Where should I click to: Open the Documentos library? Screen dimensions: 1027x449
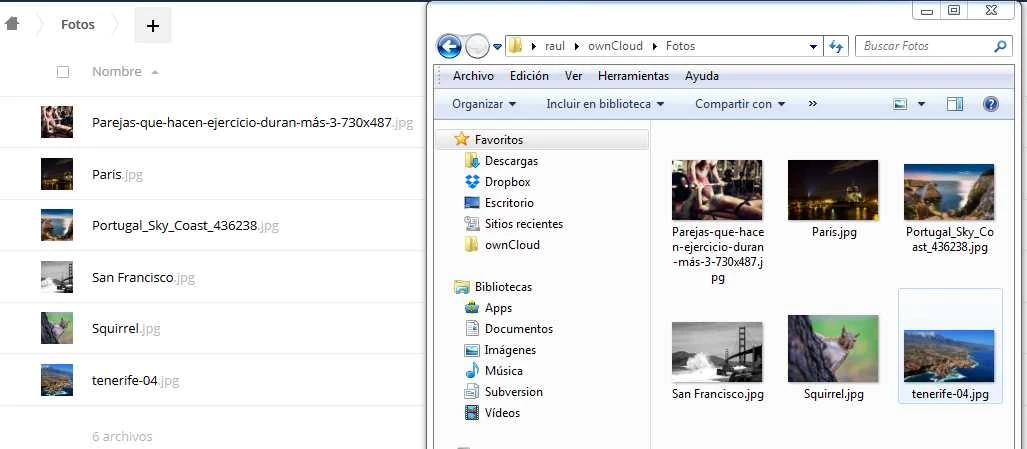519,329
